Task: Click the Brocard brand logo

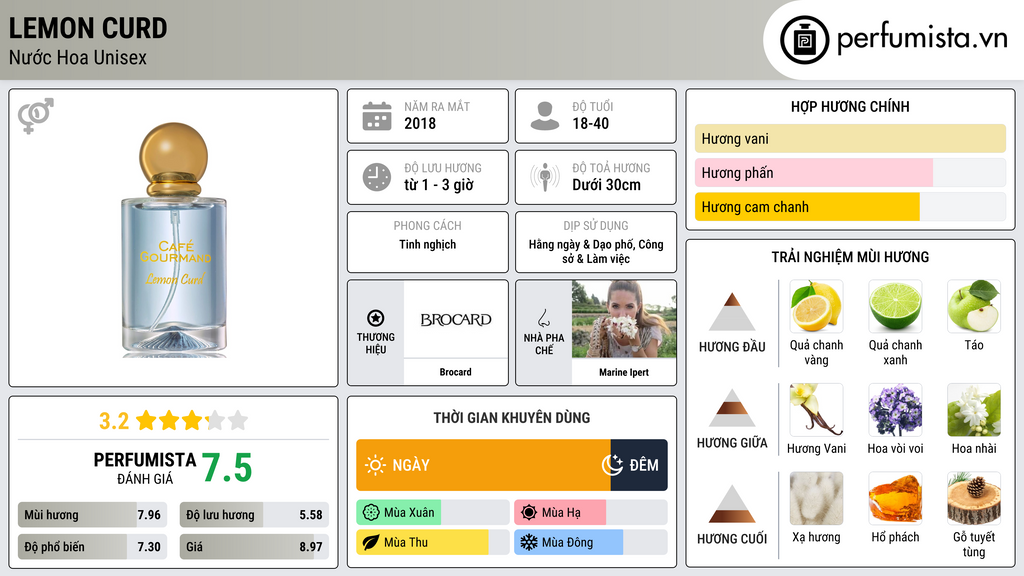Action: click(x=455, y=319)
